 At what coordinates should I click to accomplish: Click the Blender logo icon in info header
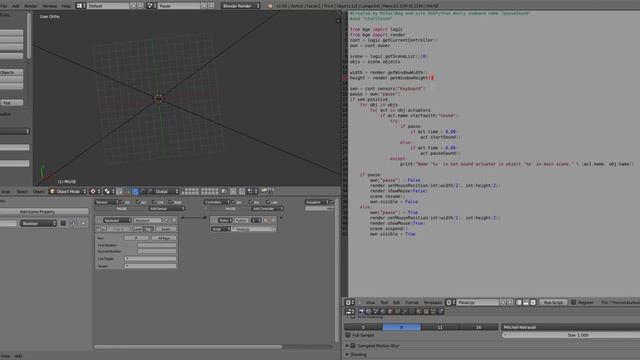point(270,6)
